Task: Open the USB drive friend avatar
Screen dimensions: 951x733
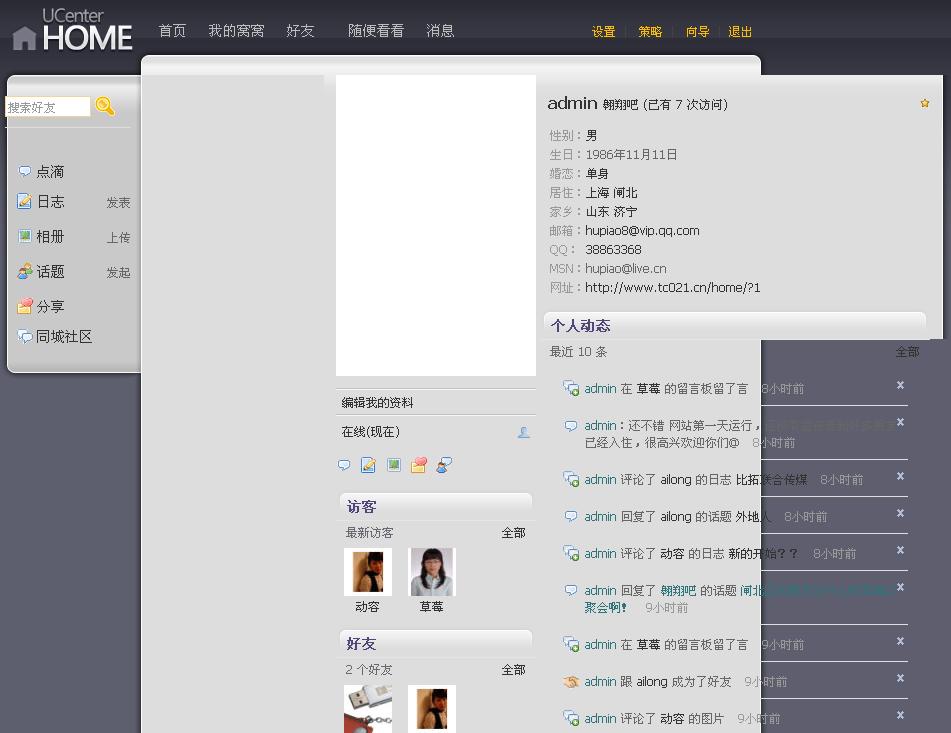Action: tap(368, 709)
